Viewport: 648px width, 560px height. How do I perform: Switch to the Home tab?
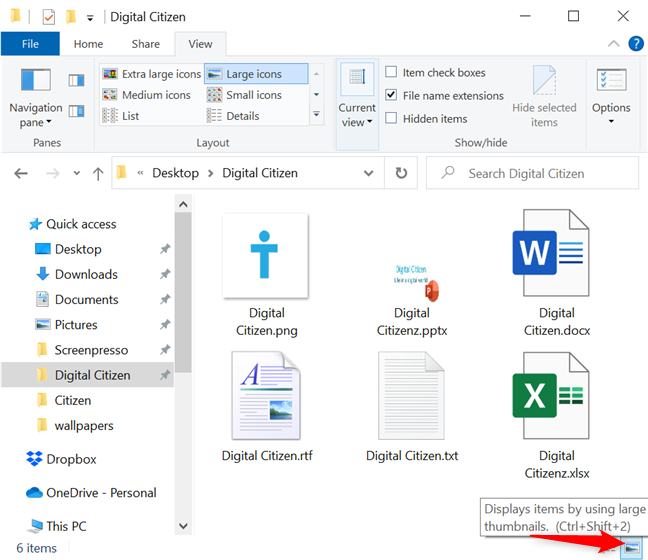(88, 44)
